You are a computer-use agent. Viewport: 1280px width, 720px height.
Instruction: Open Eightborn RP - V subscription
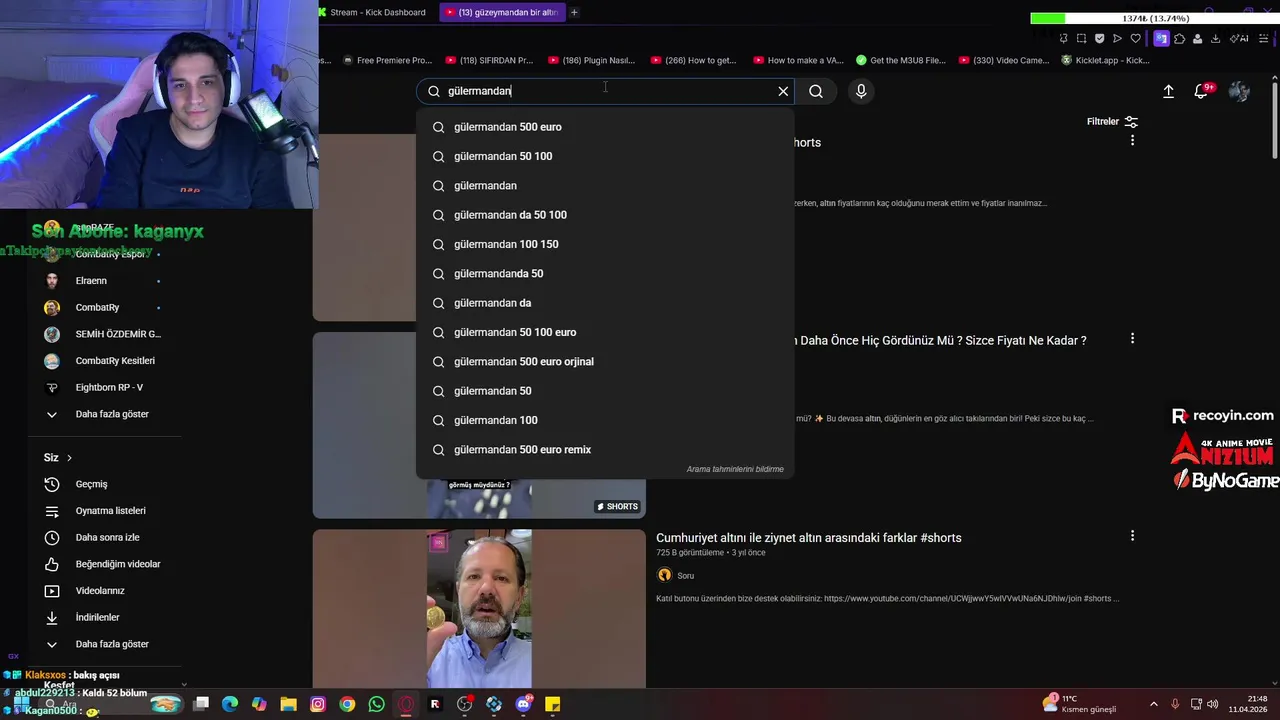[x=105, y=388]
